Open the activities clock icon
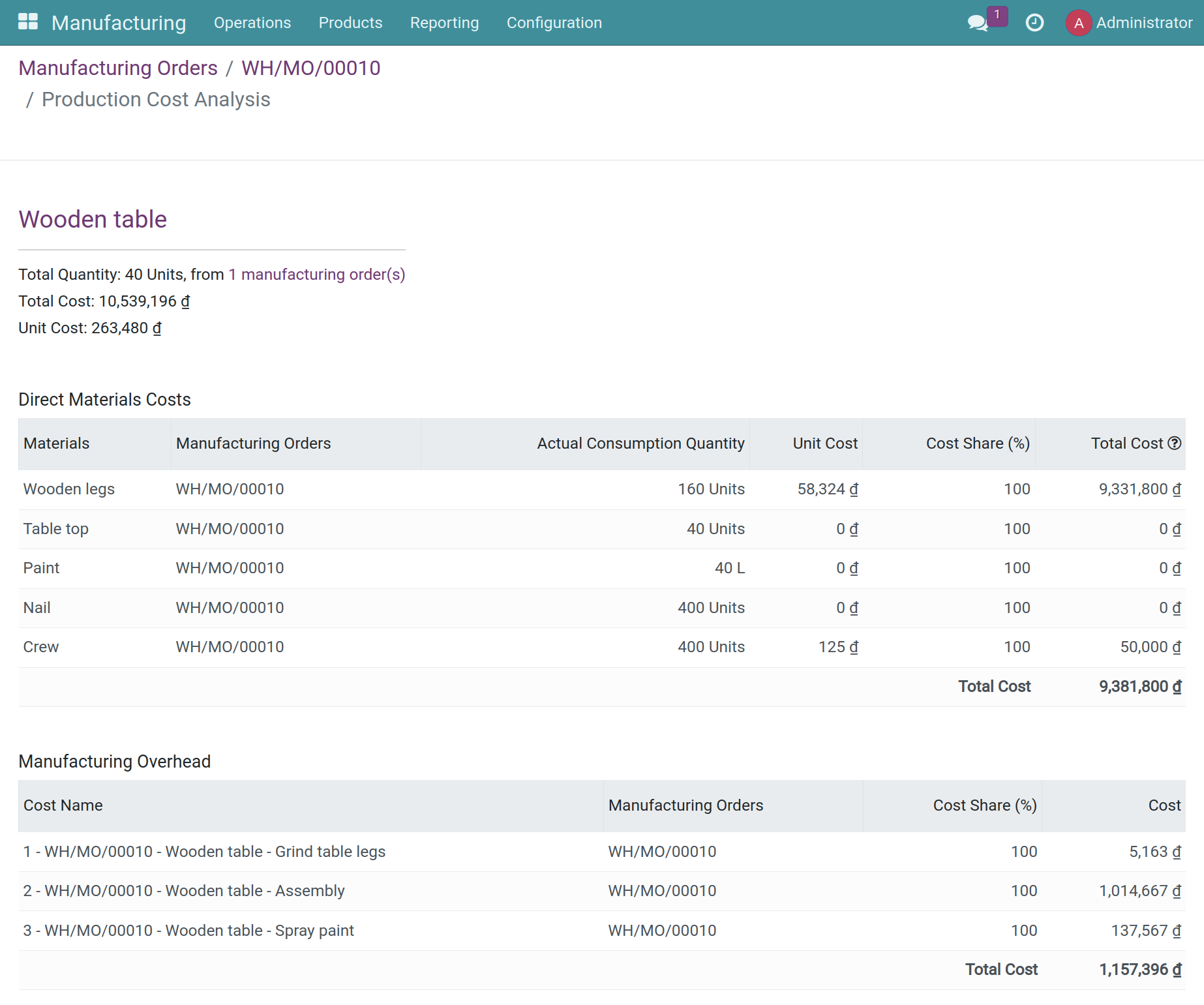Viewport: 1204px width, 1005px height. click(x=1034, y=23)
